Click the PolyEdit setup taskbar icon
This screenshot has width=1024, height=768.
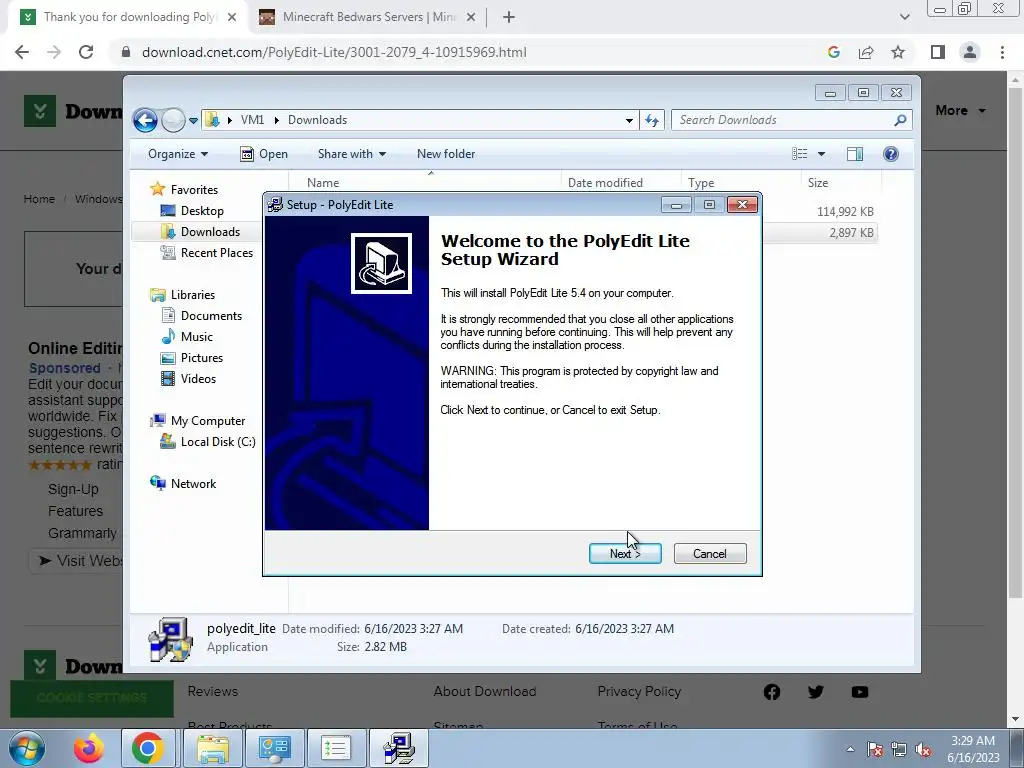[399, 748]
